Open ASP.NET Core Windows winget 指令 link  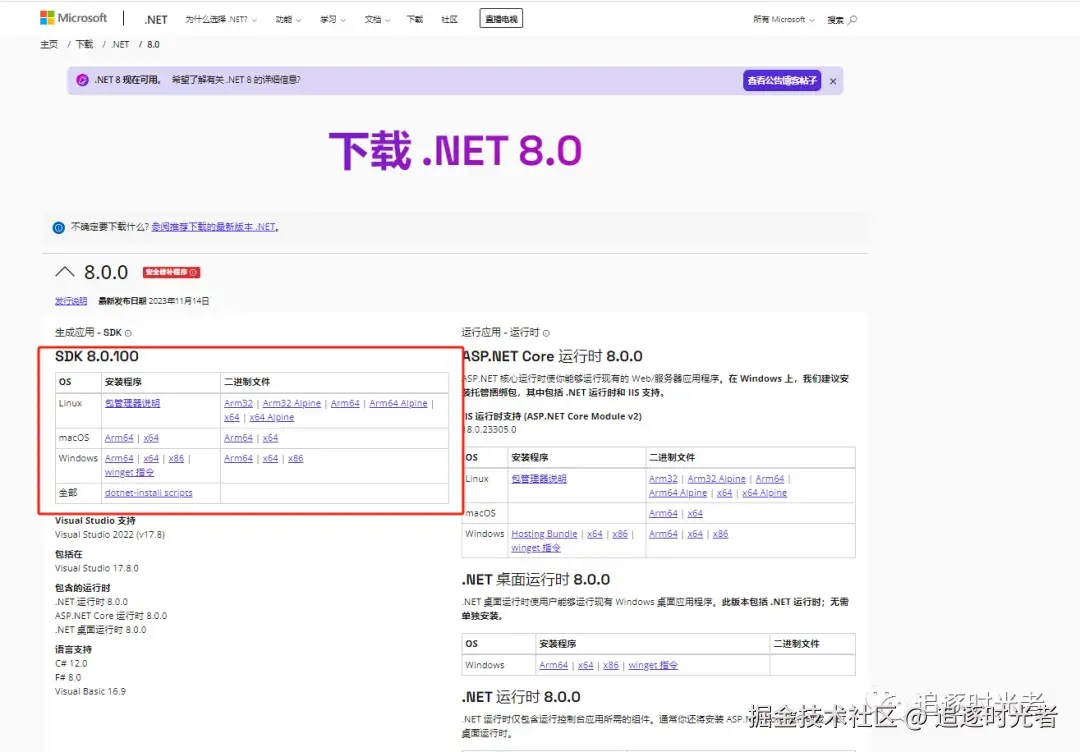536,548
